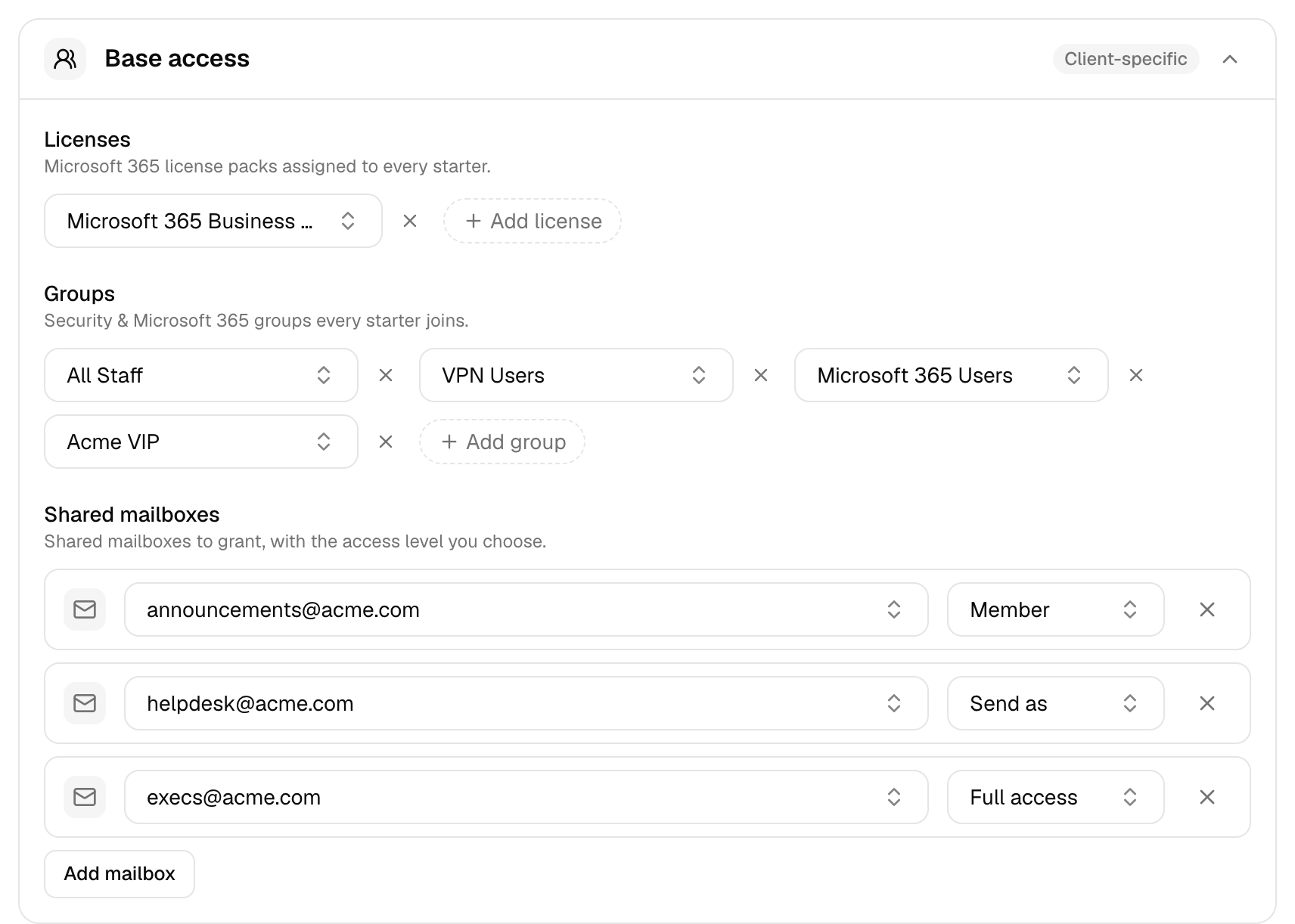Image resolution: width=1295 pixels, height=924 pixels.
Task: Remove the announcements@acme.com mailbox row
Action: 1207,609
